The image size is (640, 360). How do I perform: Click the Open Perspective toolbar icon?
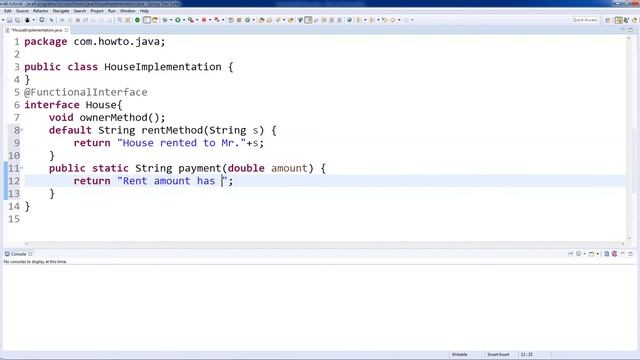click(608, 20)
